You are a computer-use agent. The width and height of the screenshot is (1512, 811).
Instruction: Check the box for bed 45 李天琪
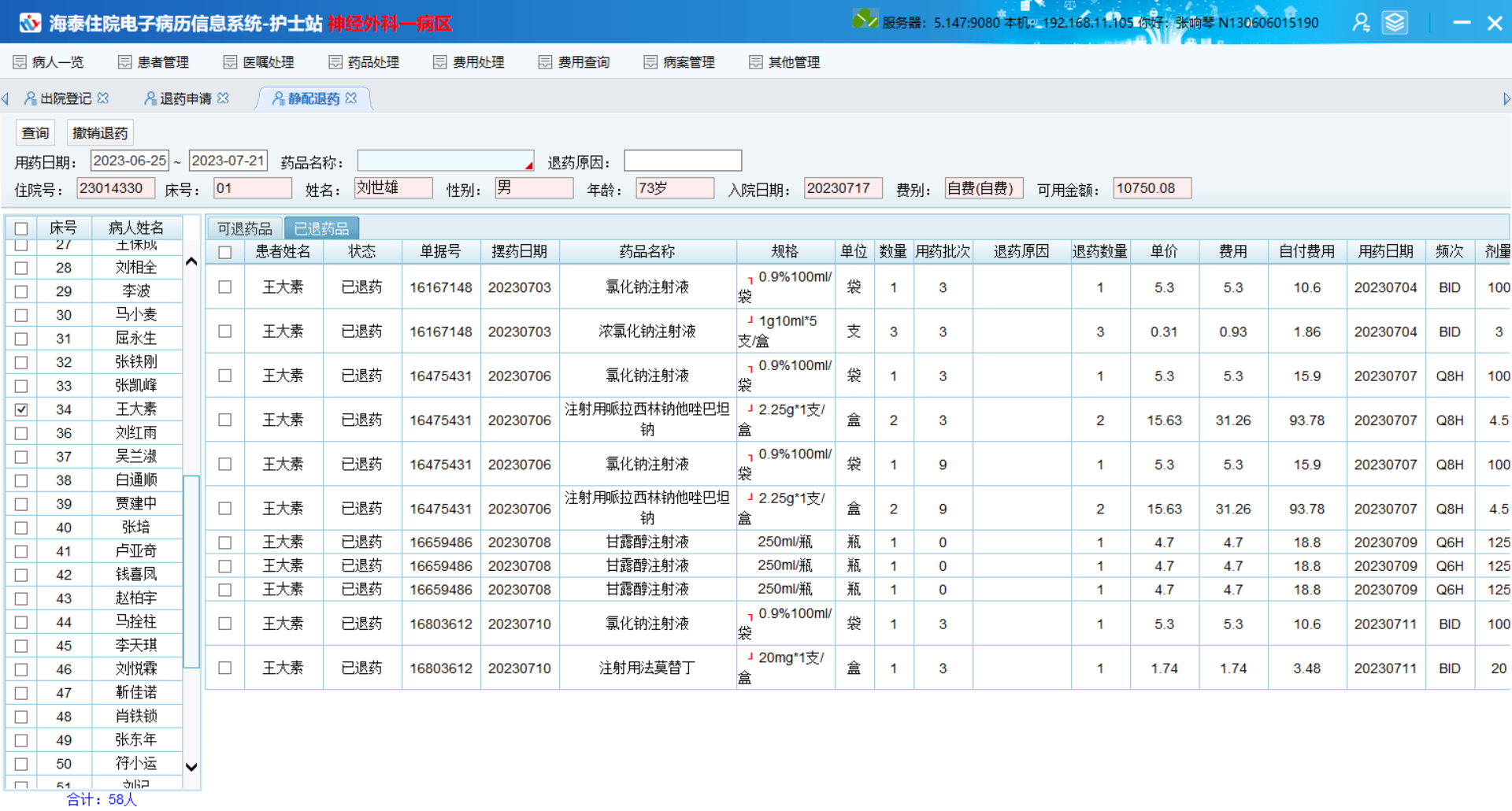point(21,646)
